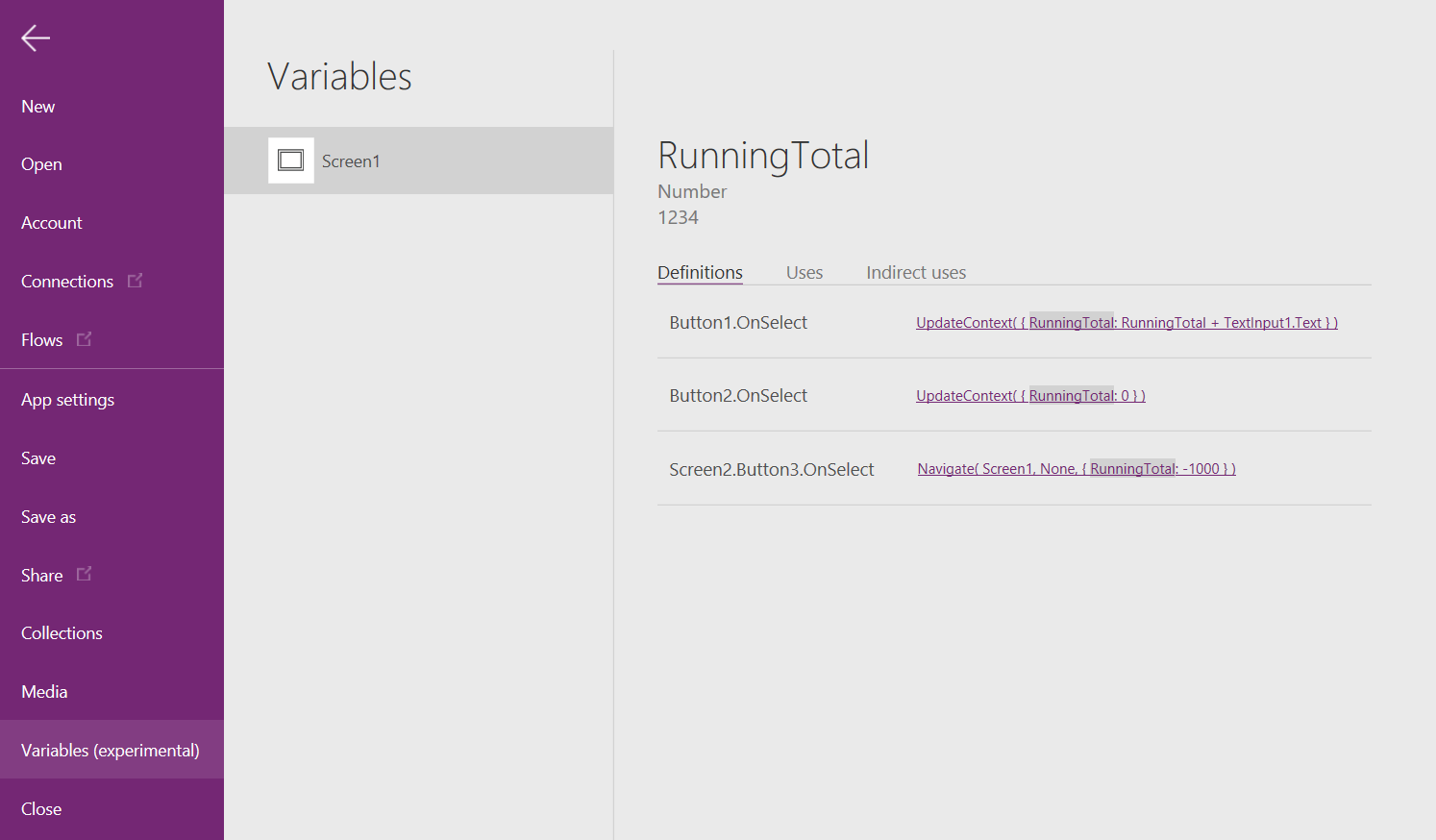Open the Media section
This screenshot has width=1436, height=840.
coord(44,692)
